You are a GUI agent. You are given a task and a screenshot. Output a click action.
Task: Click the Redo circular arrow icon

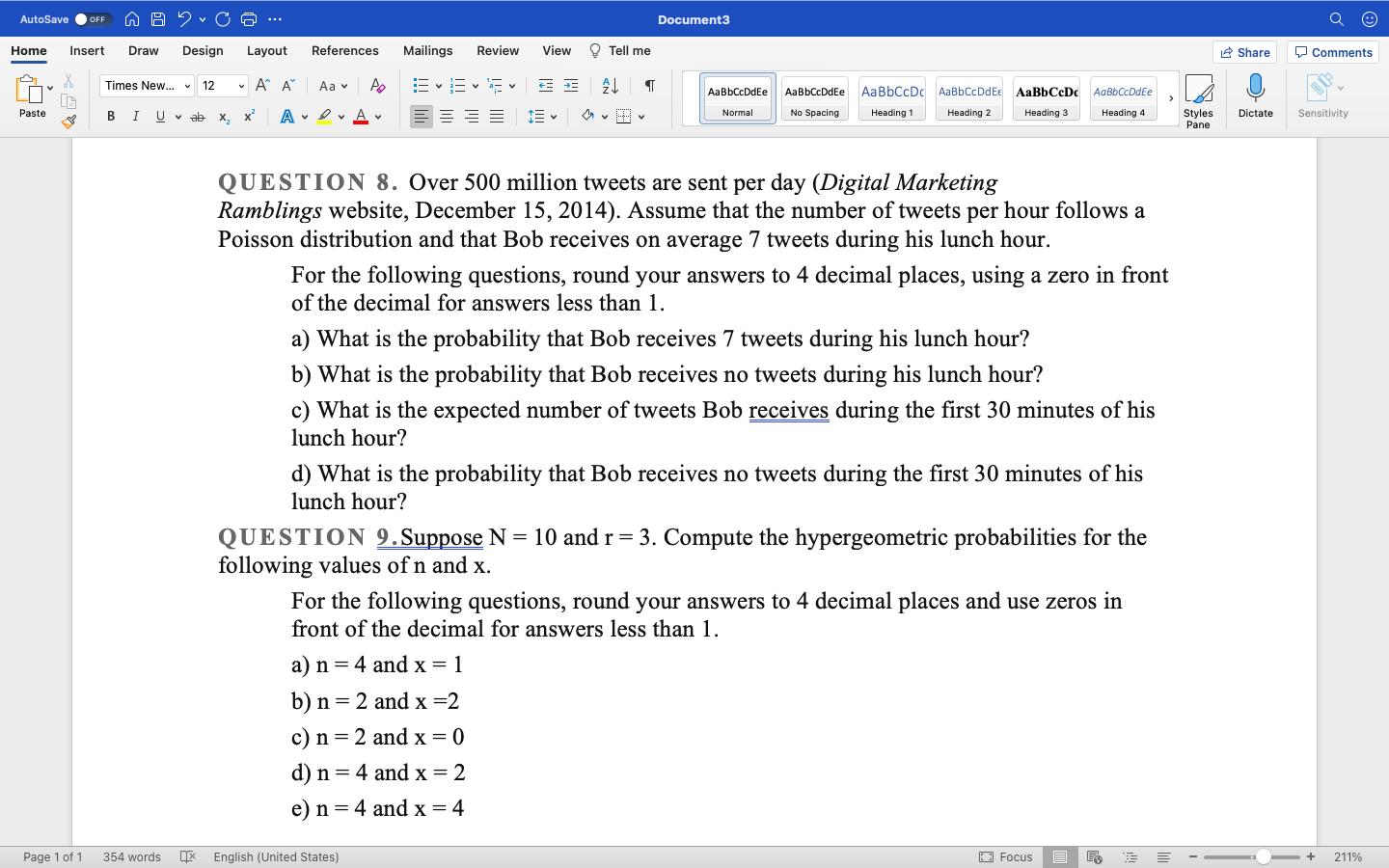[223, 19]
